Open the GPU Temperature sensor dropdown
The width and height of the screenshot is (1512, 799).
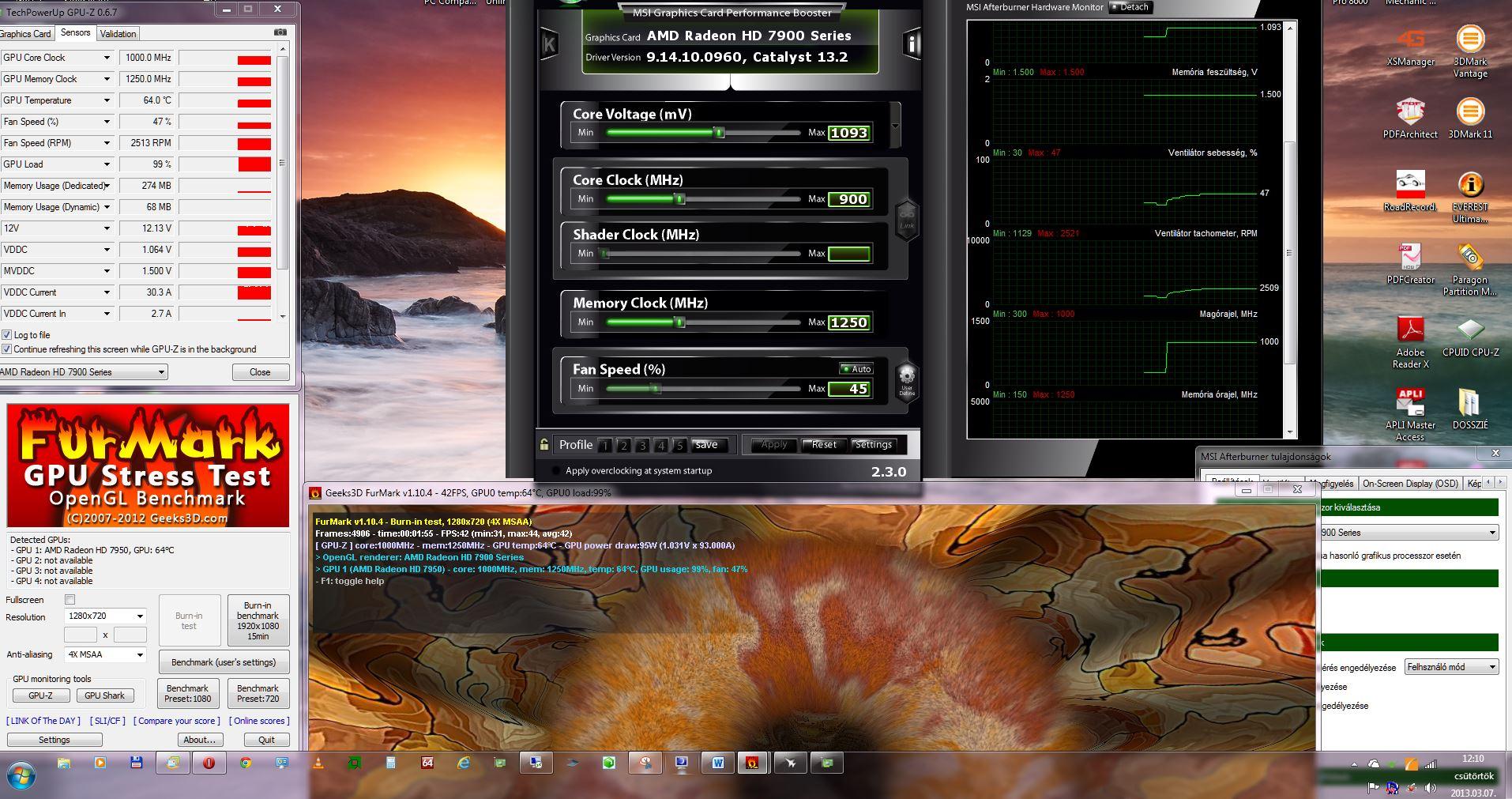tap(107, 100)
